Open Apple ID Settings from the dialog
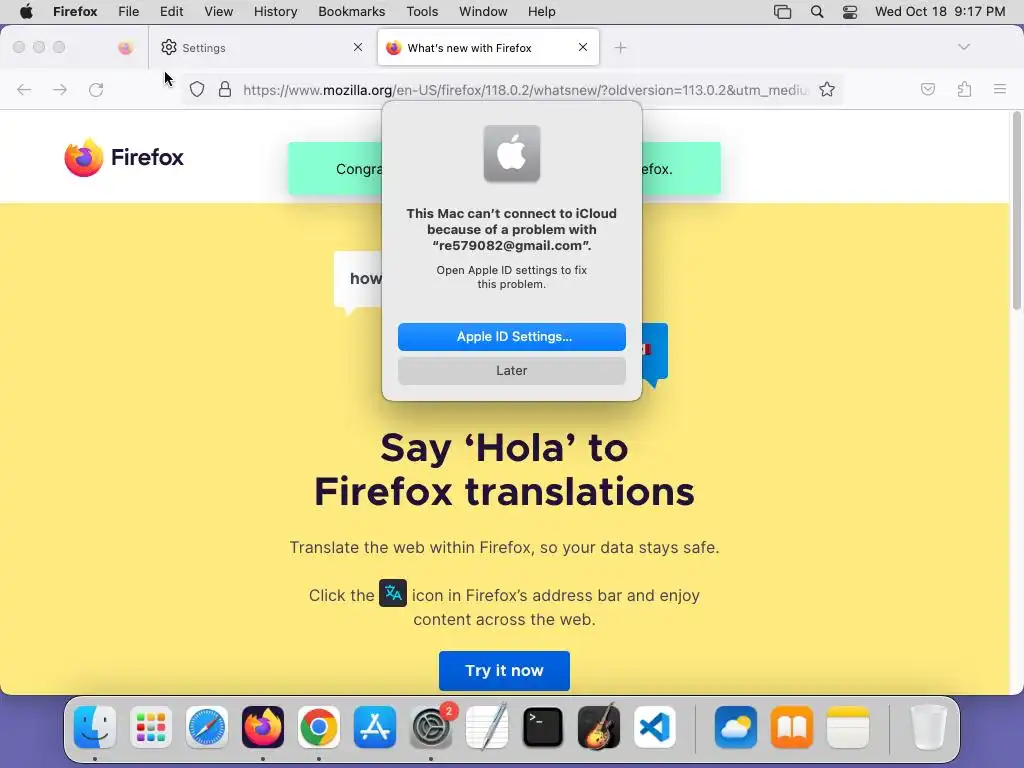The width and height of the screenshot is (1024, 768). pyautogui.click(x=511, y=336)
